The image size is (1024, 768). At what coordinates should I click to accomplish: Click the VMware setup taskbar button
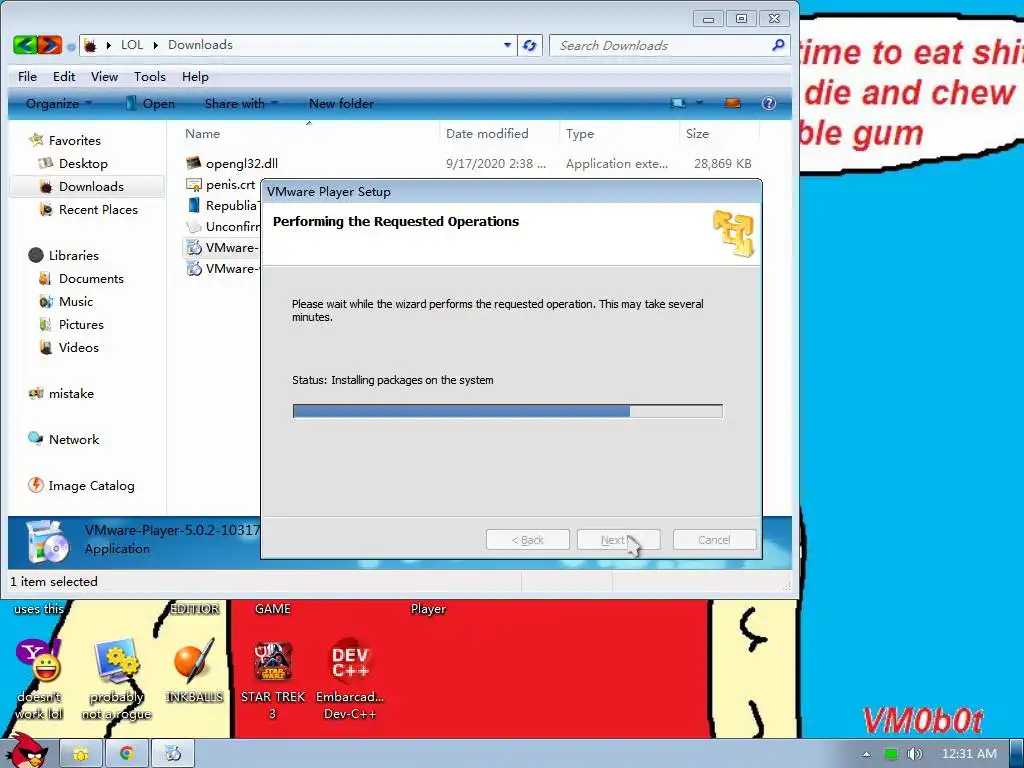[x=172, y=754]
